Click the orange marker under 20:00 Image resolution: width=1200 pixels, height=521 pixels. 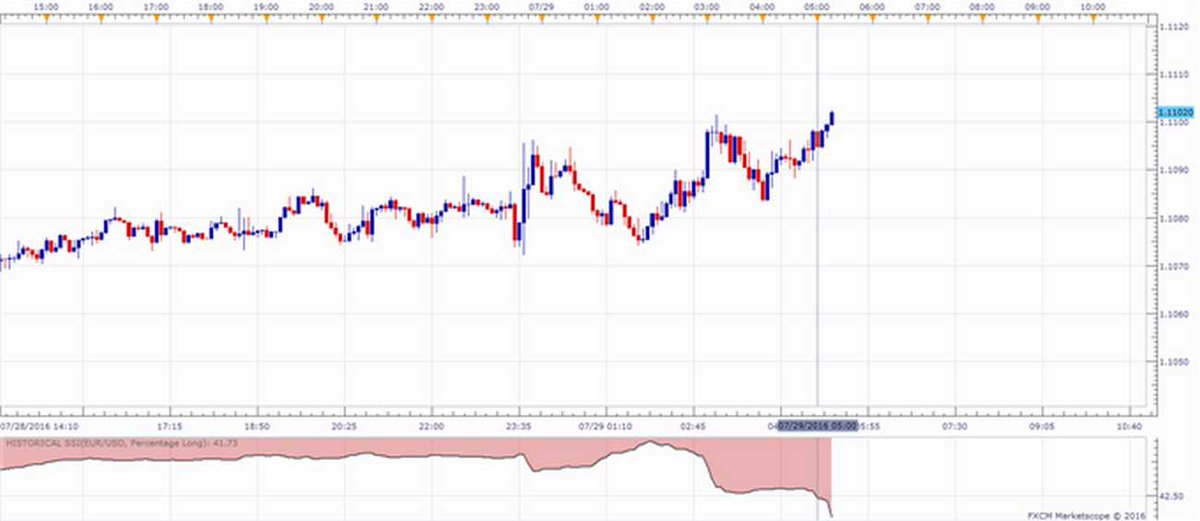tap(321, 19)
